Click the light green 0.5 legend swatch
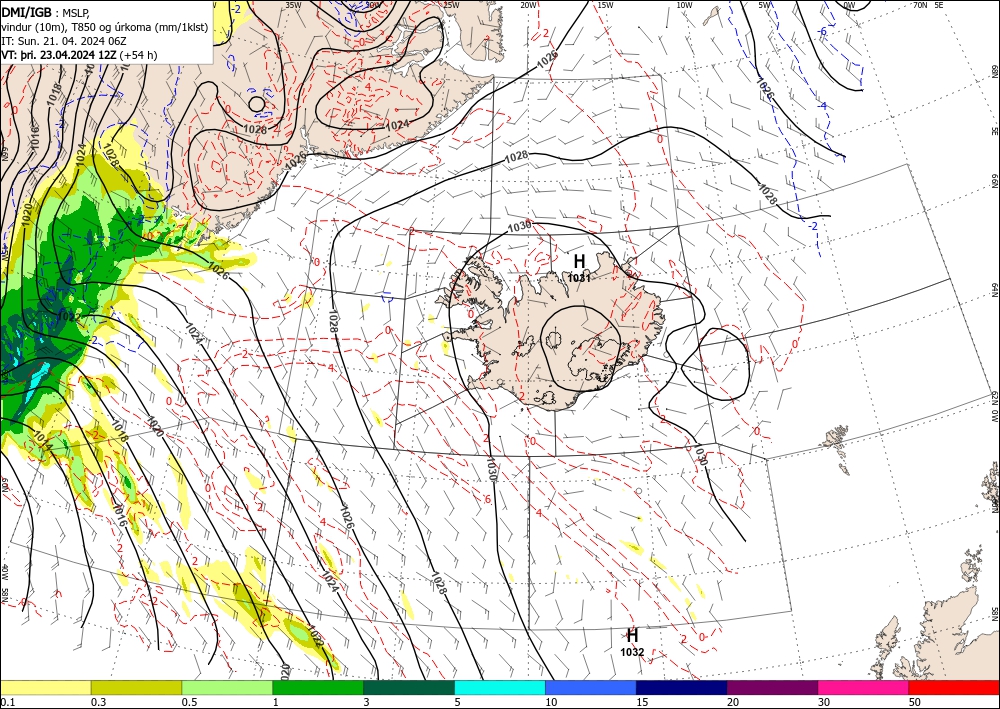This screenshot has height=709, width=1000. [227, 687]
